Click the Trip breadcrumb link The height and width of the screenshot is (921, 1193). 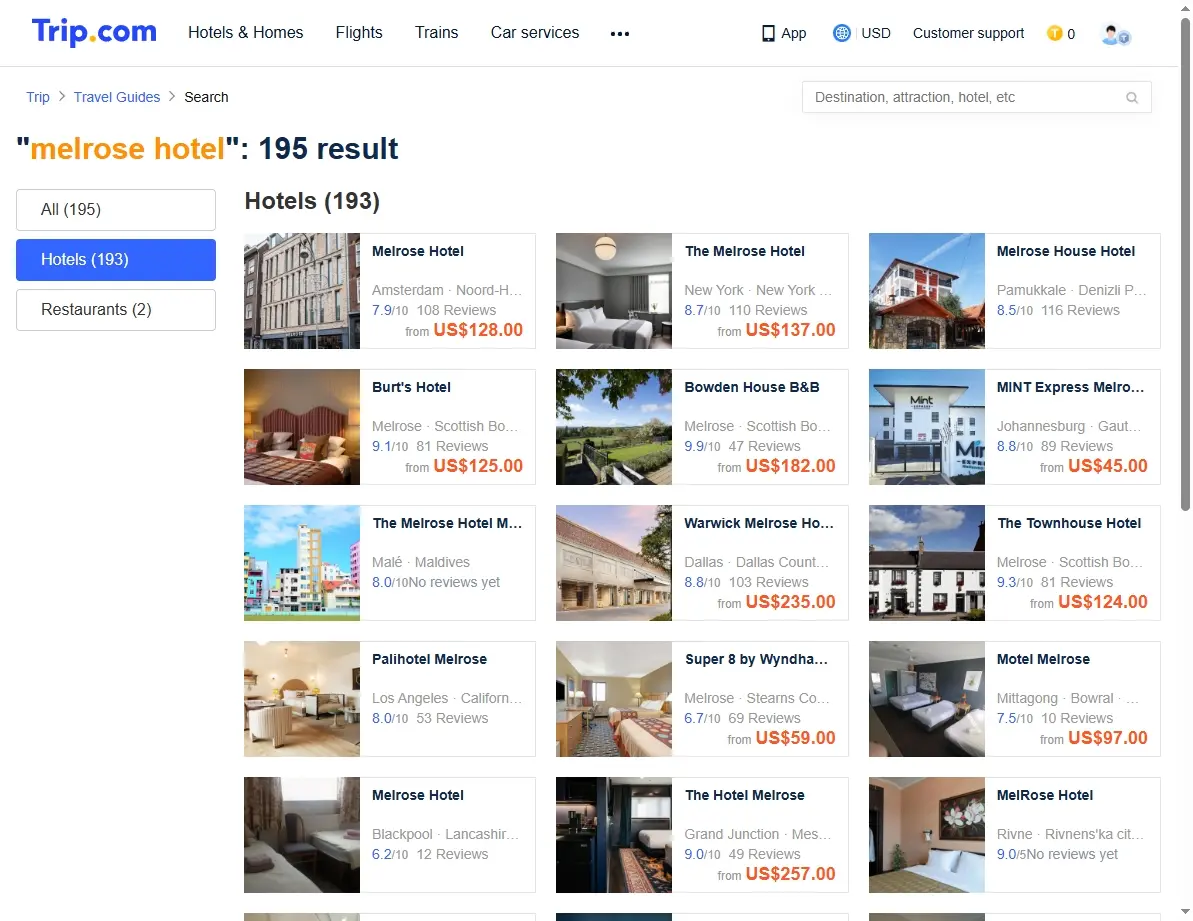(38, 97)
